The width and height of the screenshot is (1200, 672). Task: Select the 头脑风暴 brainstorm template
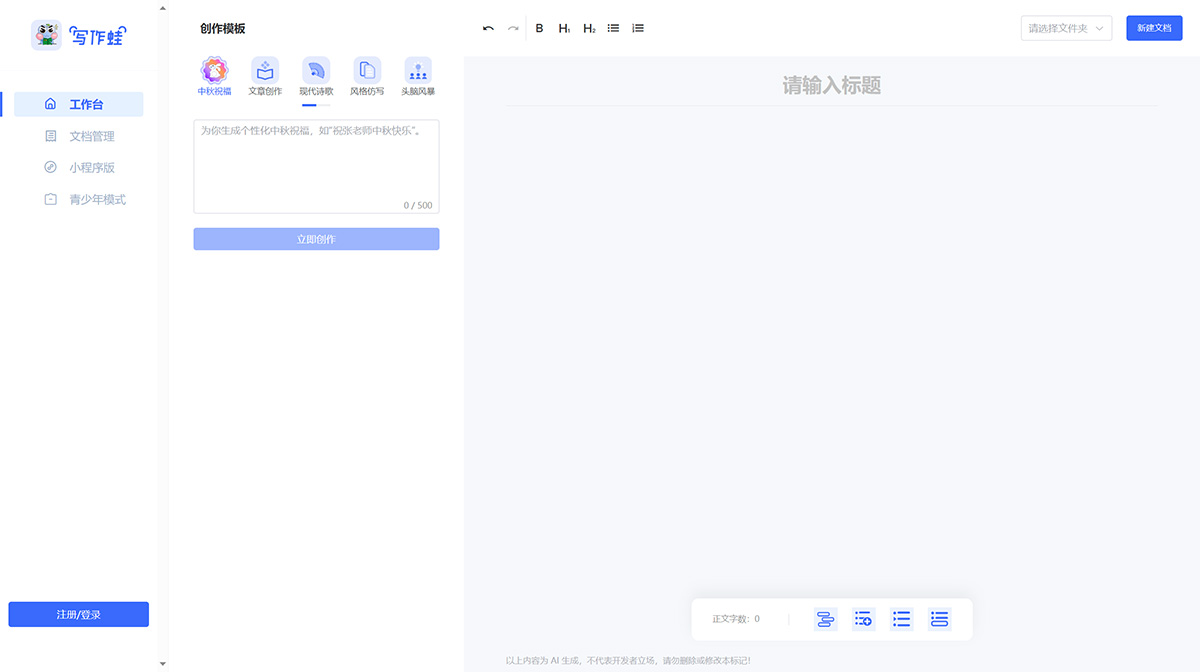point(418,72)
